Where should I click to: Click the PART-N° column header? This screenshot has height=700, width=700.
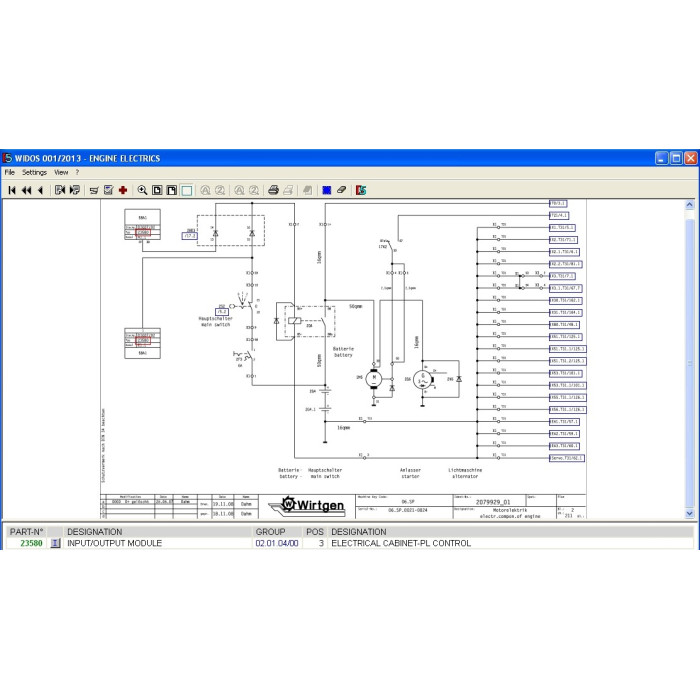point(26,532)
